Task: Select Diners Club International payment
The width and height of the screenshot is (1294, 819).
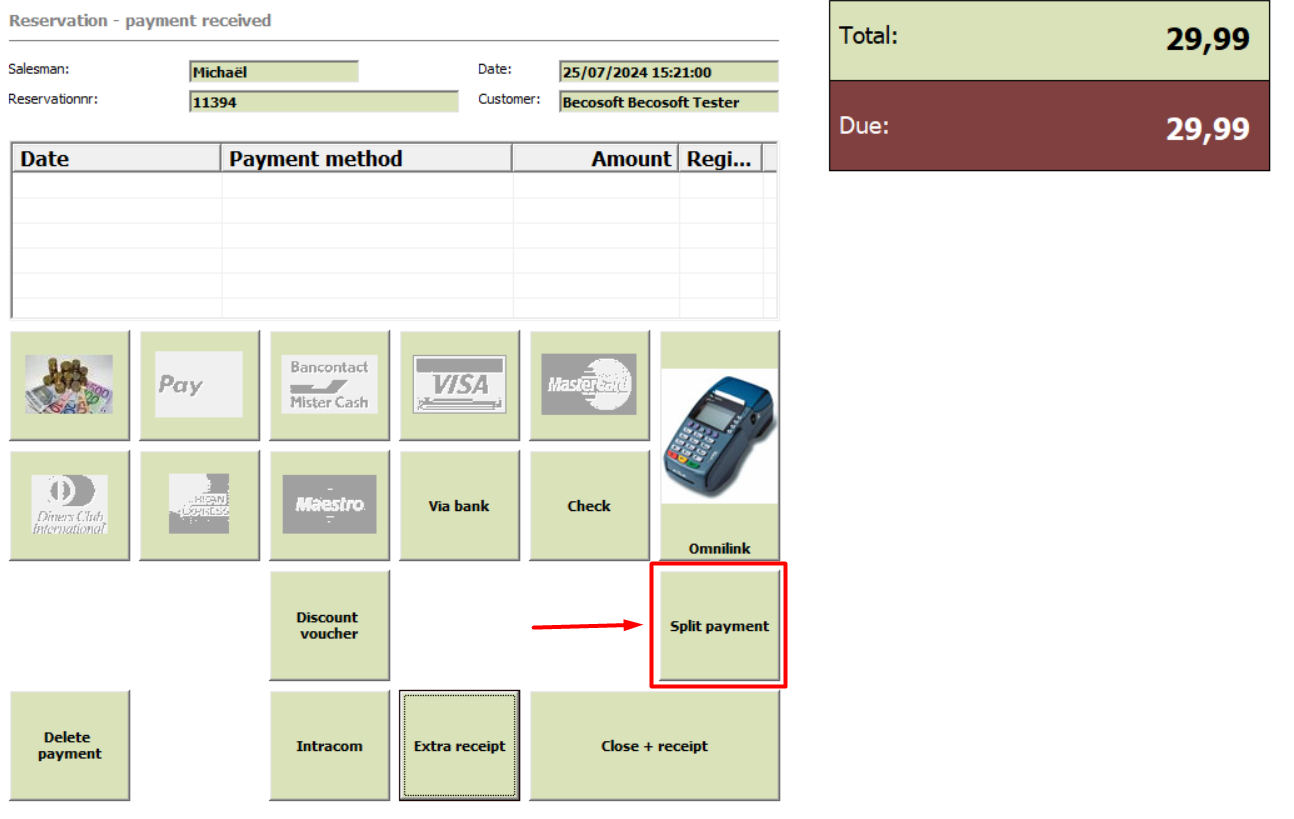Action: (70, 505)
